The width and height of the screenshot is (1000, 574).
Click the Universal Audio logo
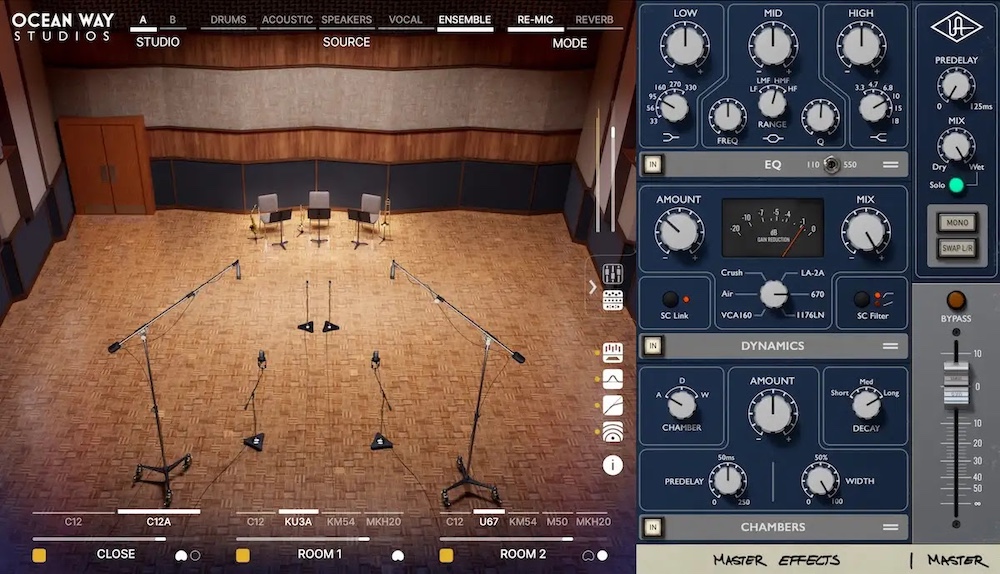956,27
